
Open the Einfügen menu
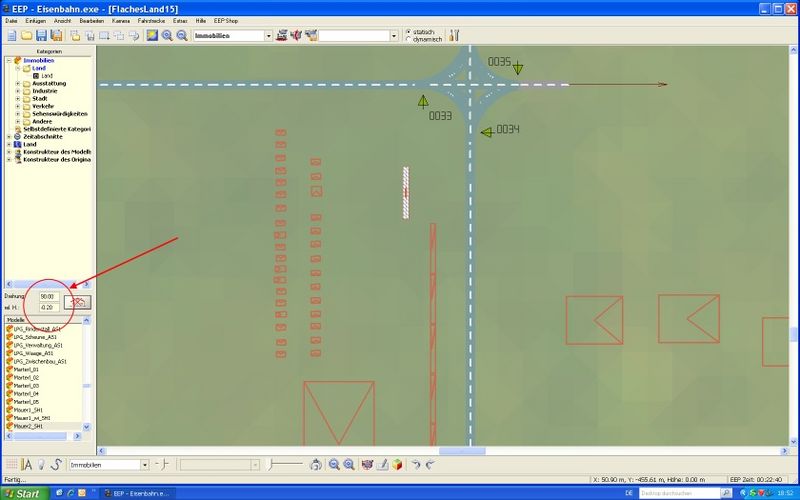click(36, 21)
